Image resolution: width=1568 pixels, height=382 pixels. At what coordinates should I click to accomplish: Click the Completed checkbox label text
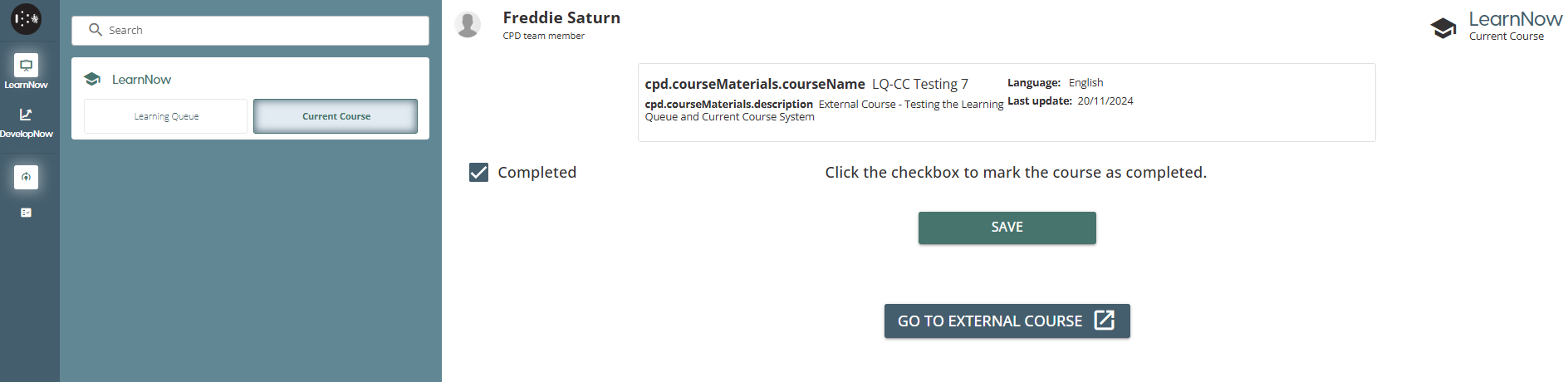tap(537, 172)
